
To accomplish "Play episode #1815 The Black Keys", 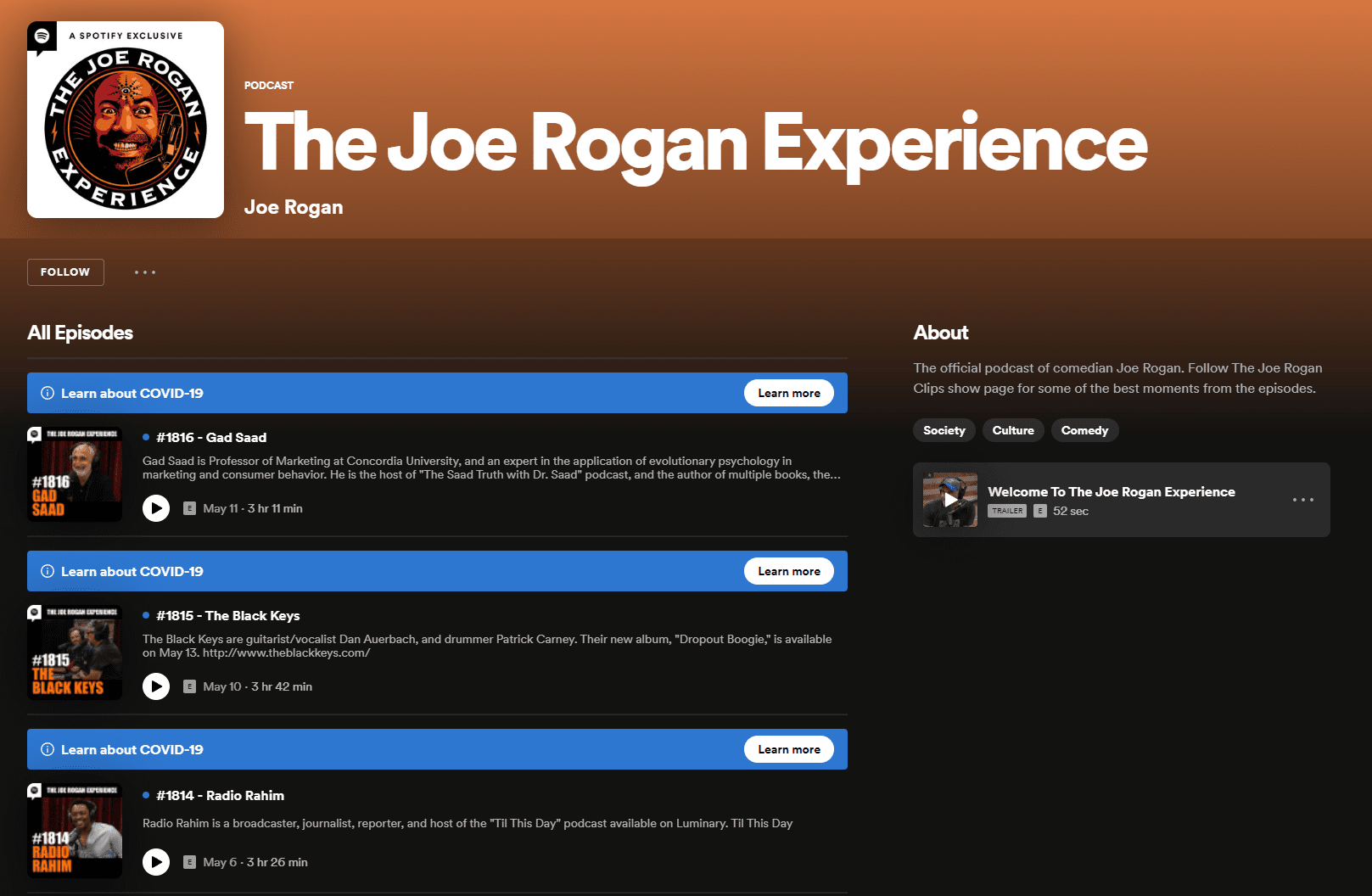I will (156, 686).
